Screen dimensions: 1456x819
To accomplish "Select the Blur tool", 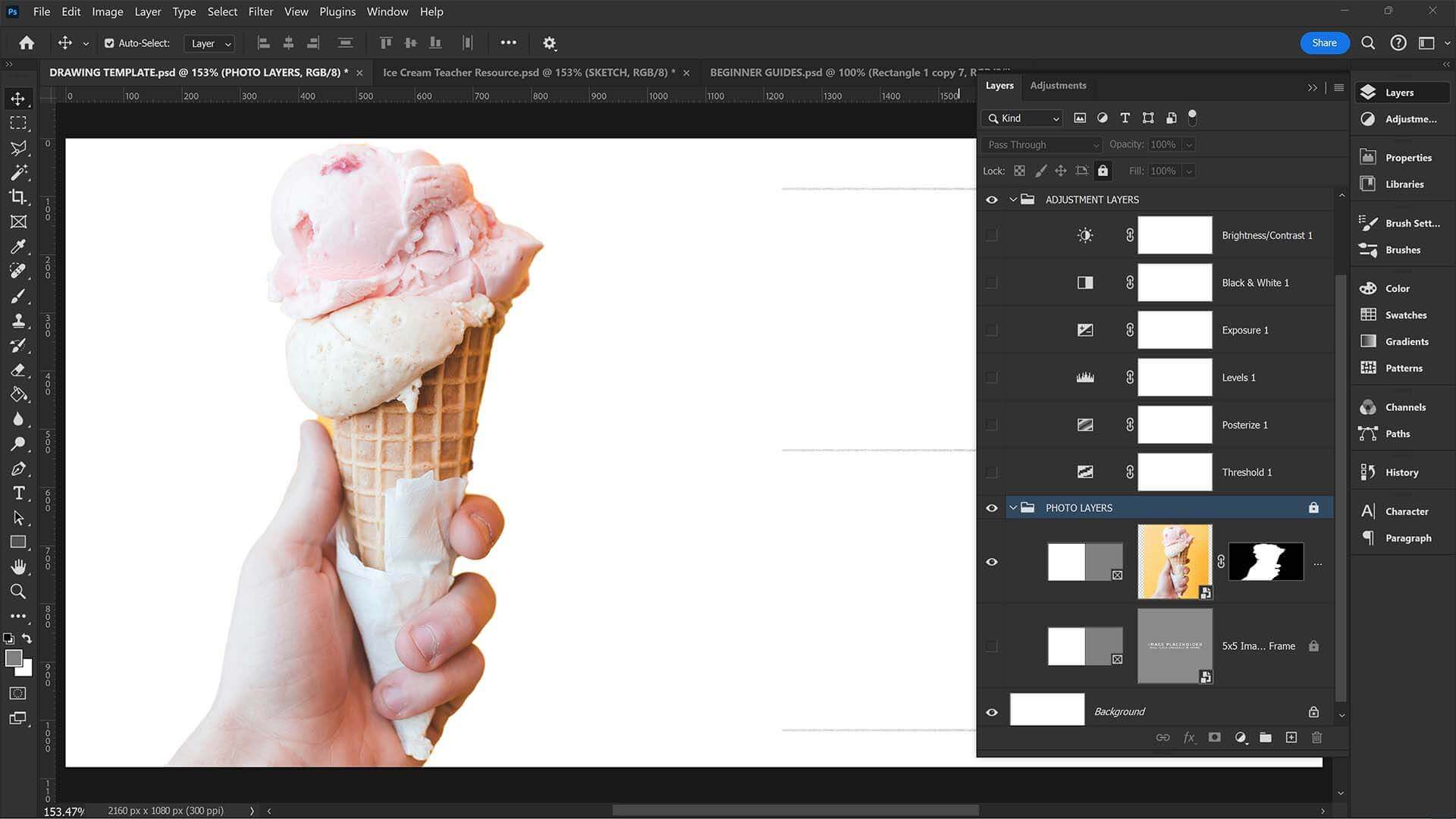I will [x=18, y=419].
